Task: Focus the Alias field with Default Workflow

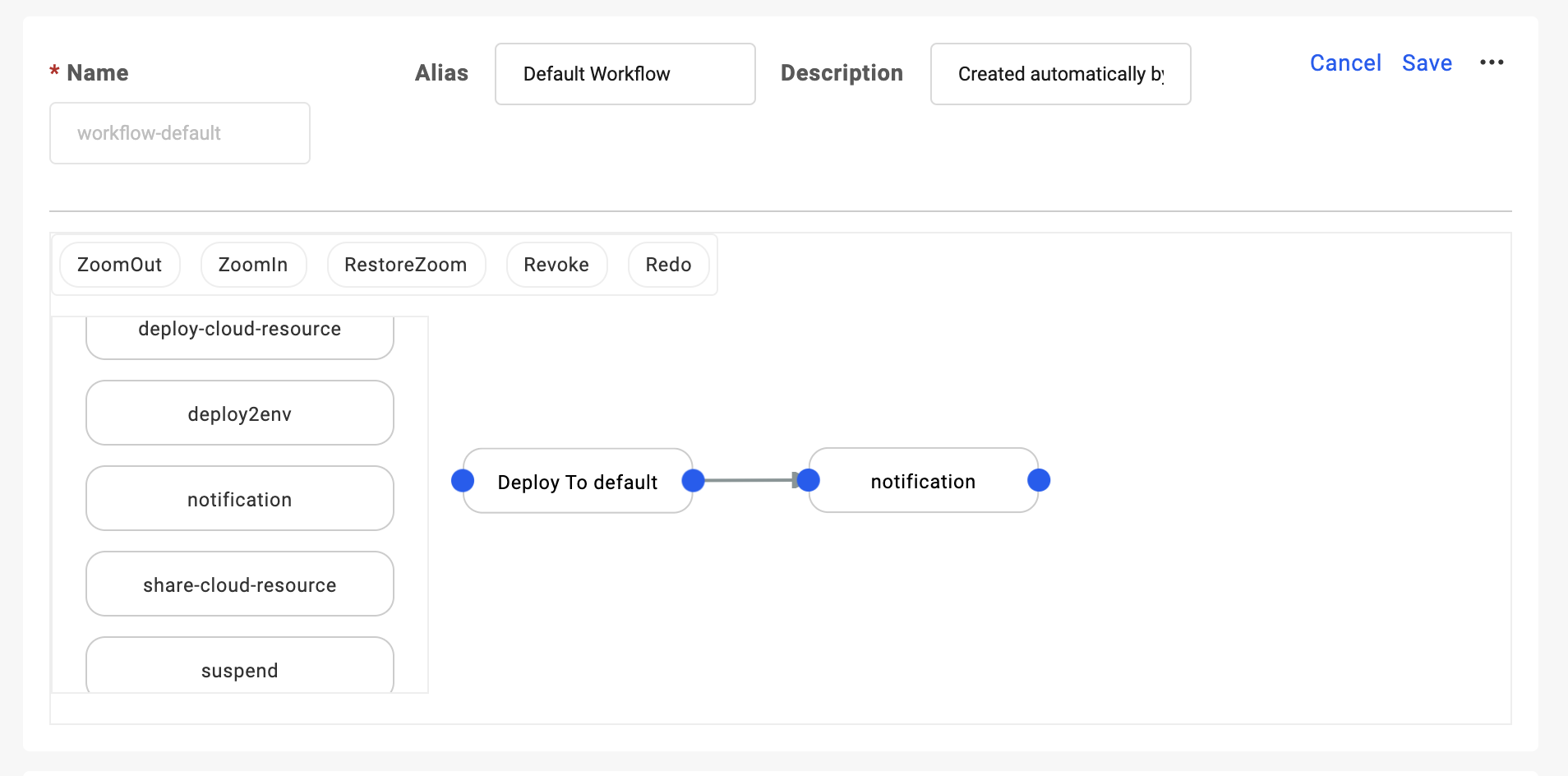Action: click(x=625, y=74)
